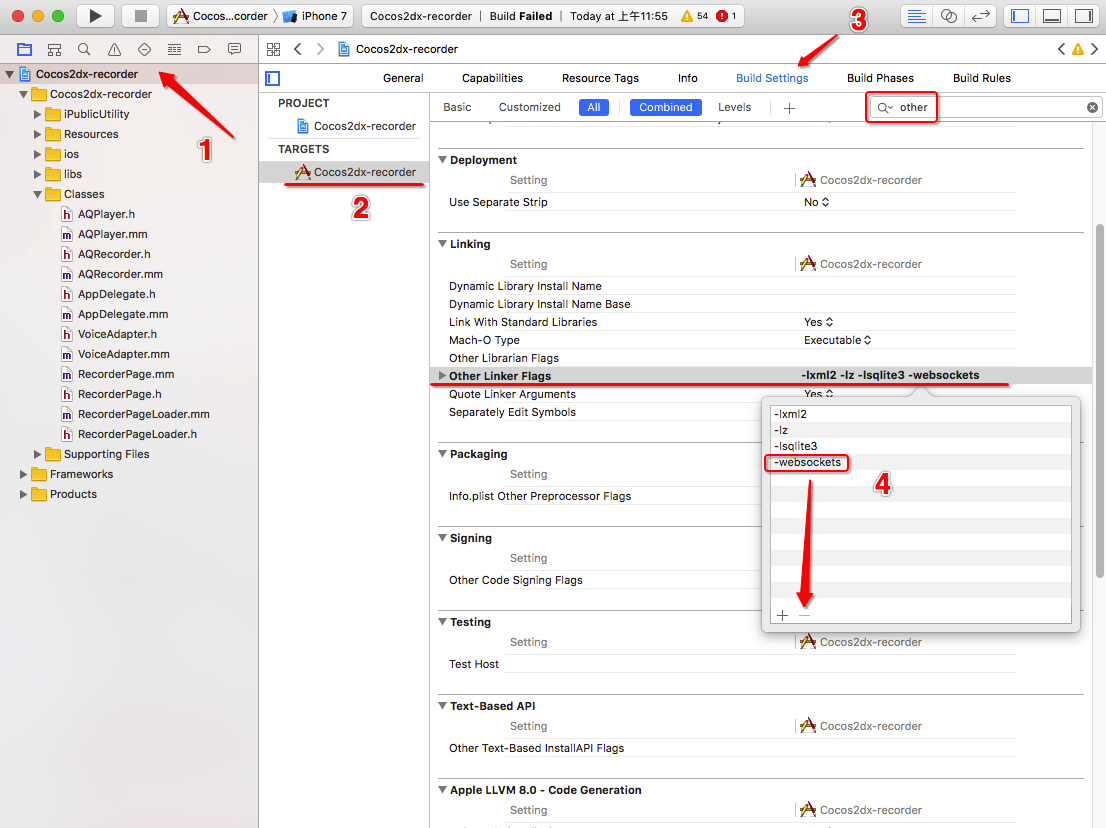Open the Resource Tags tab

click(x=600, y=78)
